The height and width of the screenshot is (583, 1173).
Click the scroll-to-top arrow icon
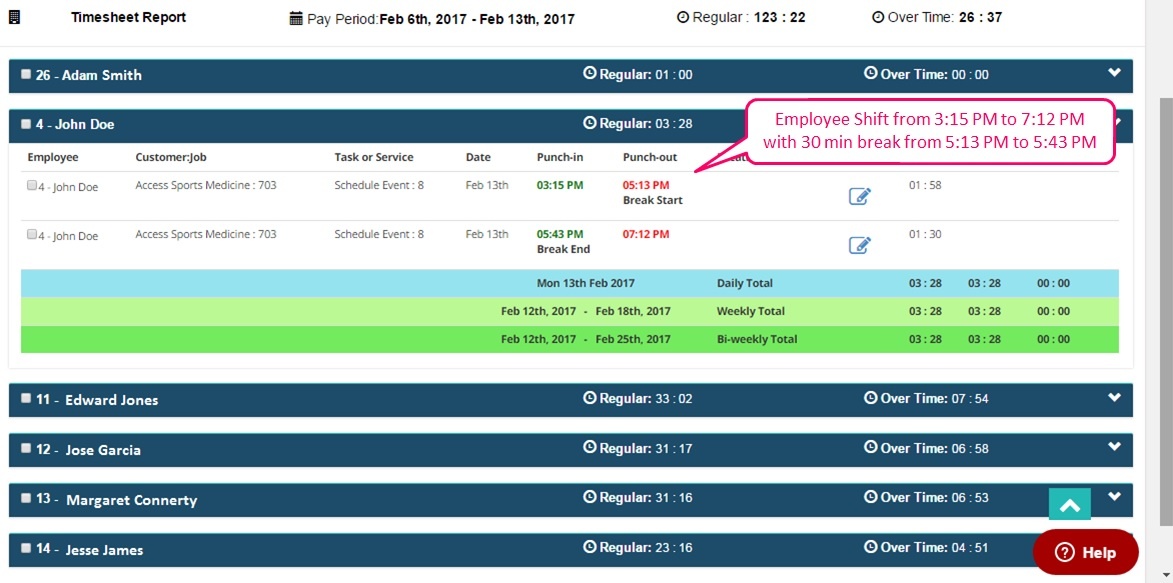coord(1069,505)
